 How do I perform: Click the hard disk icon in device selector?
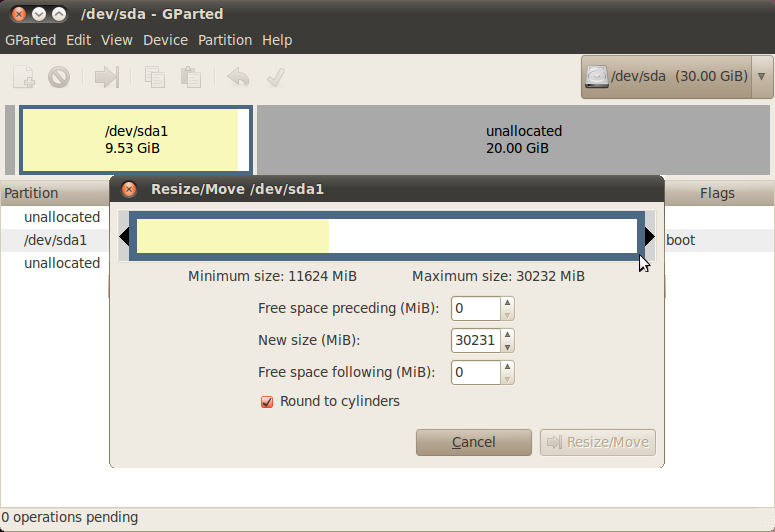[x=597, y=77]
